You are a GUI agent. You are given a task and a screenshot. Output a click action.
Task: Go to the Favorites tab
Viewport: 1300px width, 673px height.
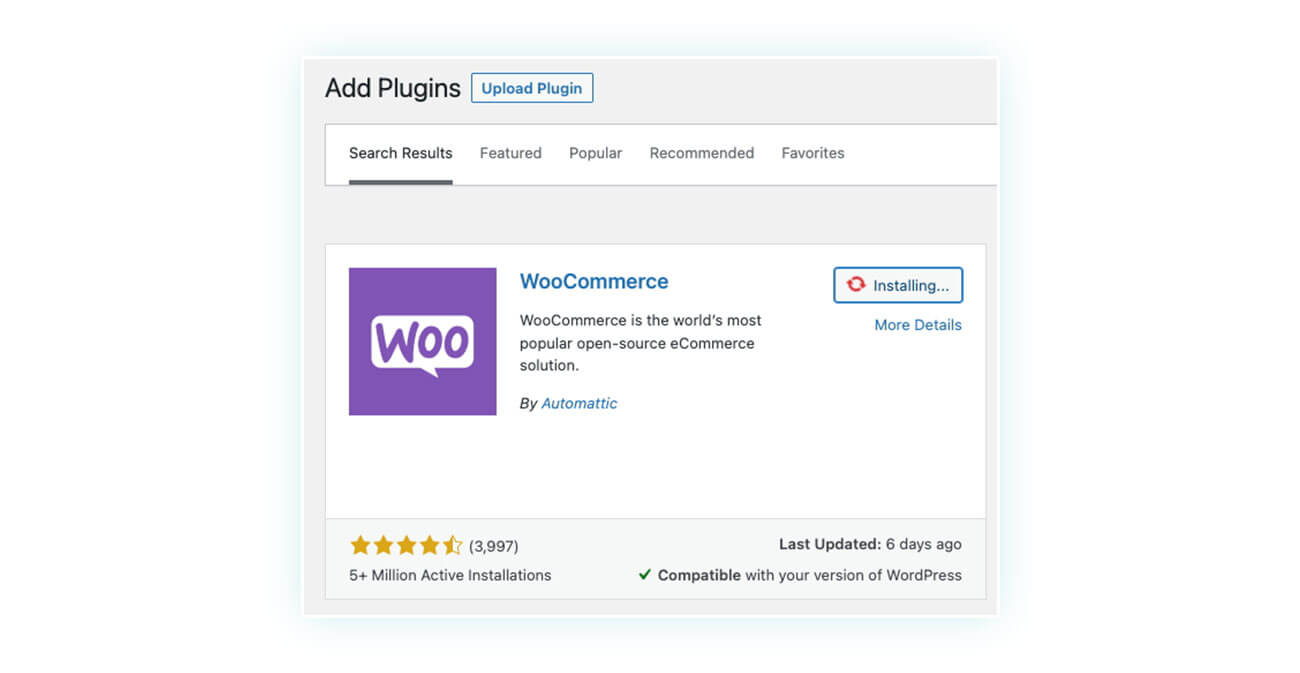pyautogui.click(x=813, y=153)
